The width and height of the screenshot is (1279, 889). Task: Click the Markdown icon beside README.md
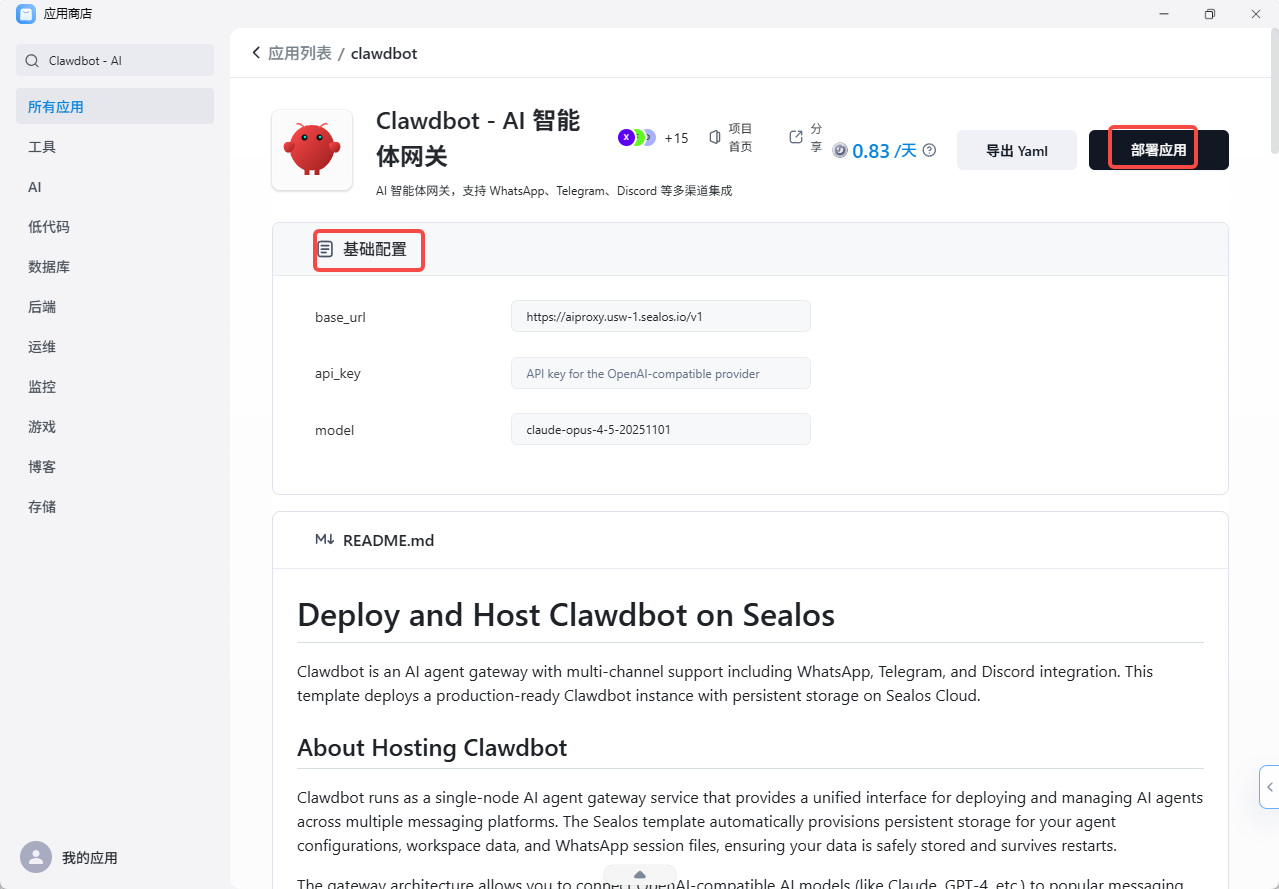[325, 540]
